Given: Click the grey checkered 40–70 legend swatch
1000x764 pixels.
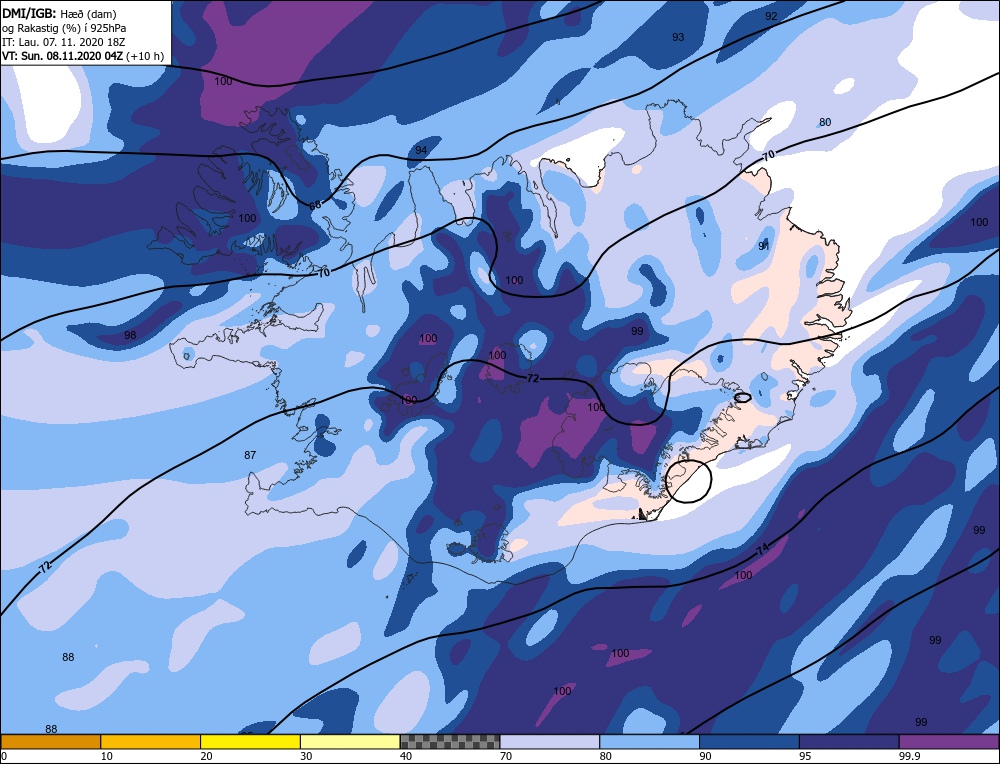Looking at the screenshot, I should pyautogui.click(x=450, y=741).
